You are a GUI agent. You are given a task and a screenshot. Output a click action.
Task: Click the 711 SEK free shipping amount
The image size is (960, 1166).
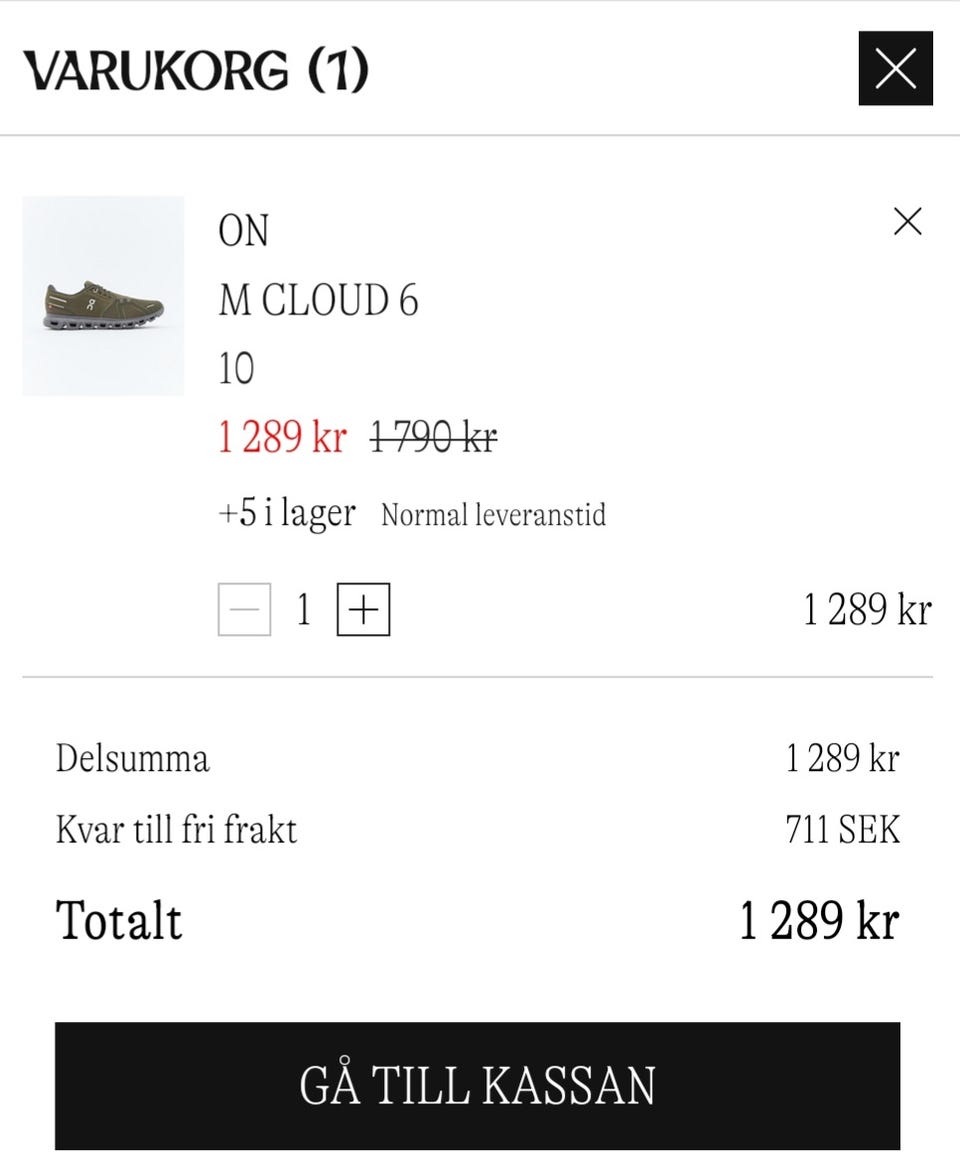[x=842, y=830]
